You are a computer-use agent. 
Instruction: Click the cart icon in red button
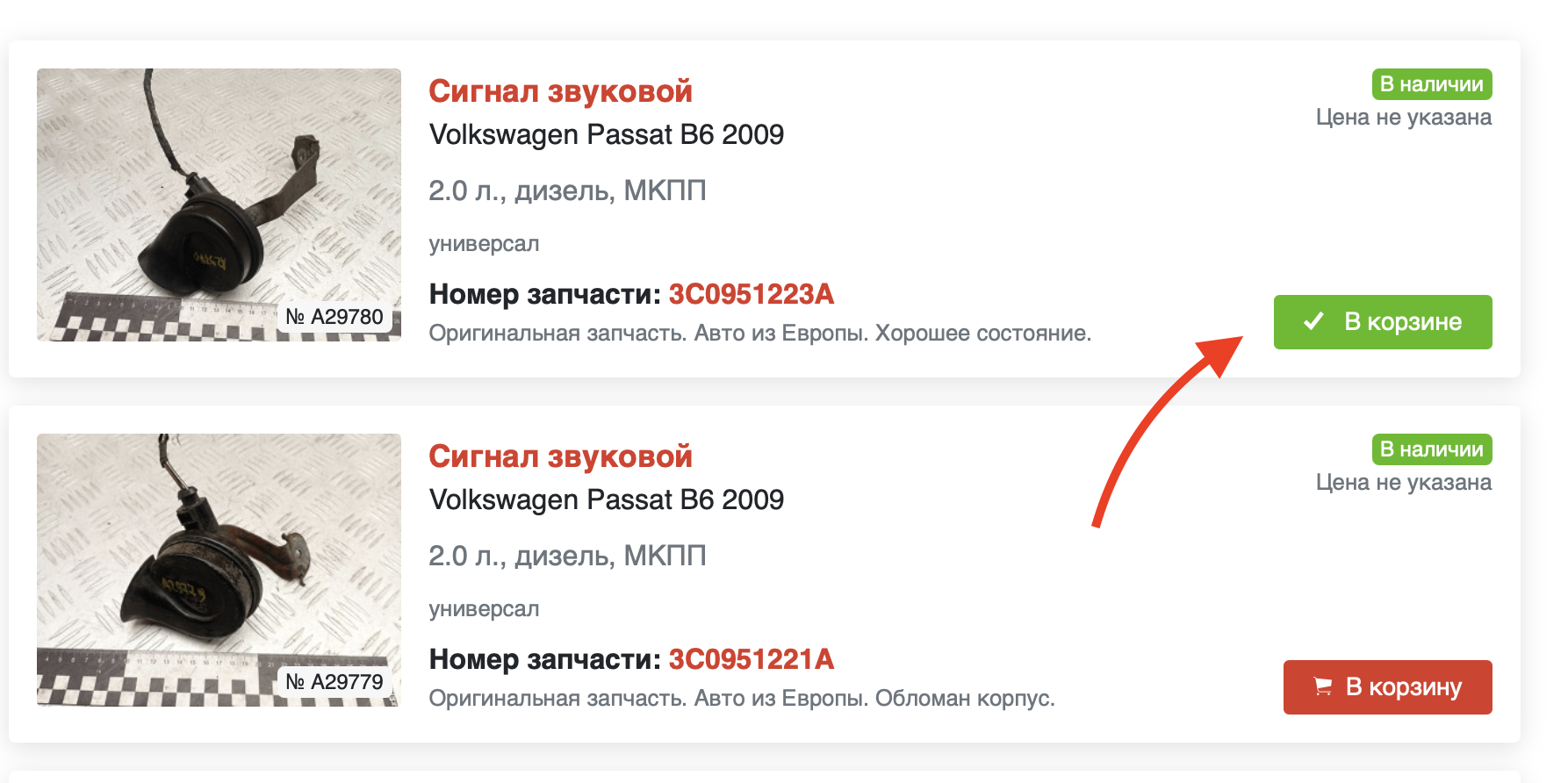tap(1323, 686)
